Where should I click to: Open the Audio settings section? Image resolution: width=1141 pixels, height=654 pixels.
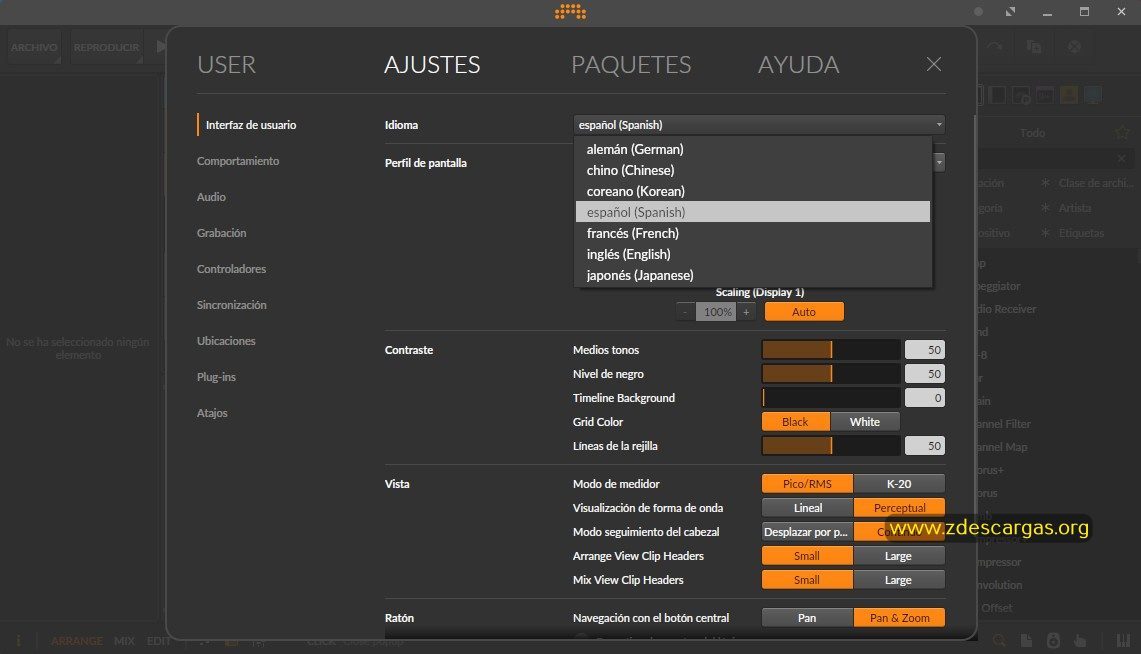point(211,196)
